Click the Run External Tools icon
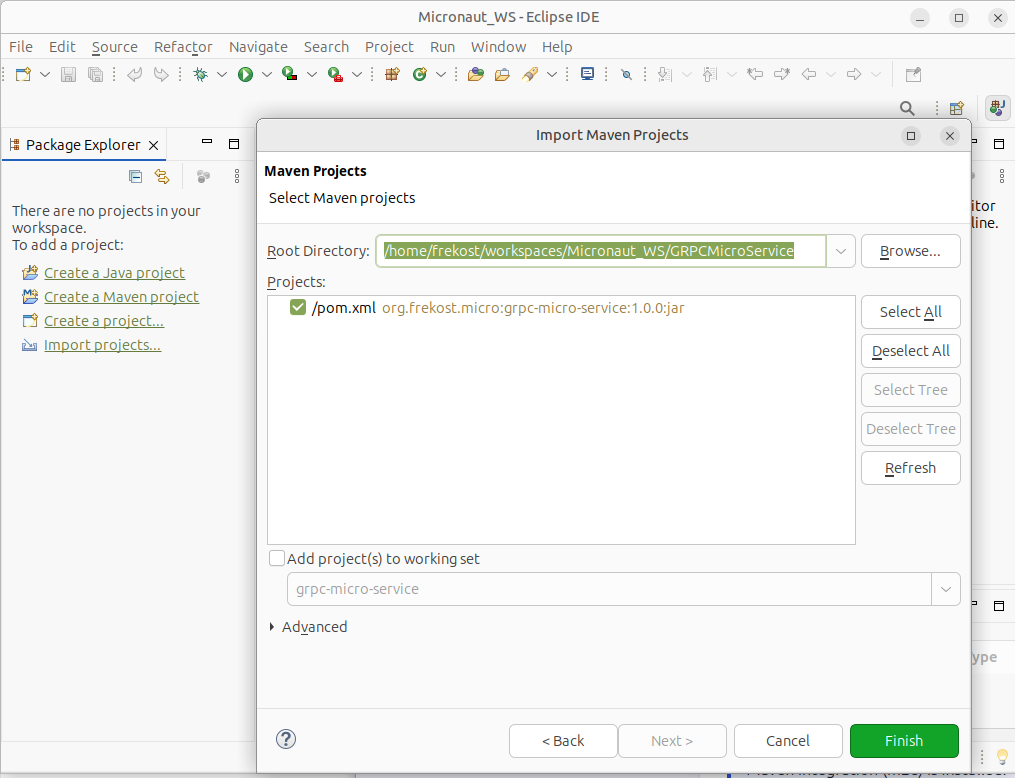The image size is (1015, 778). pos(335,74)
